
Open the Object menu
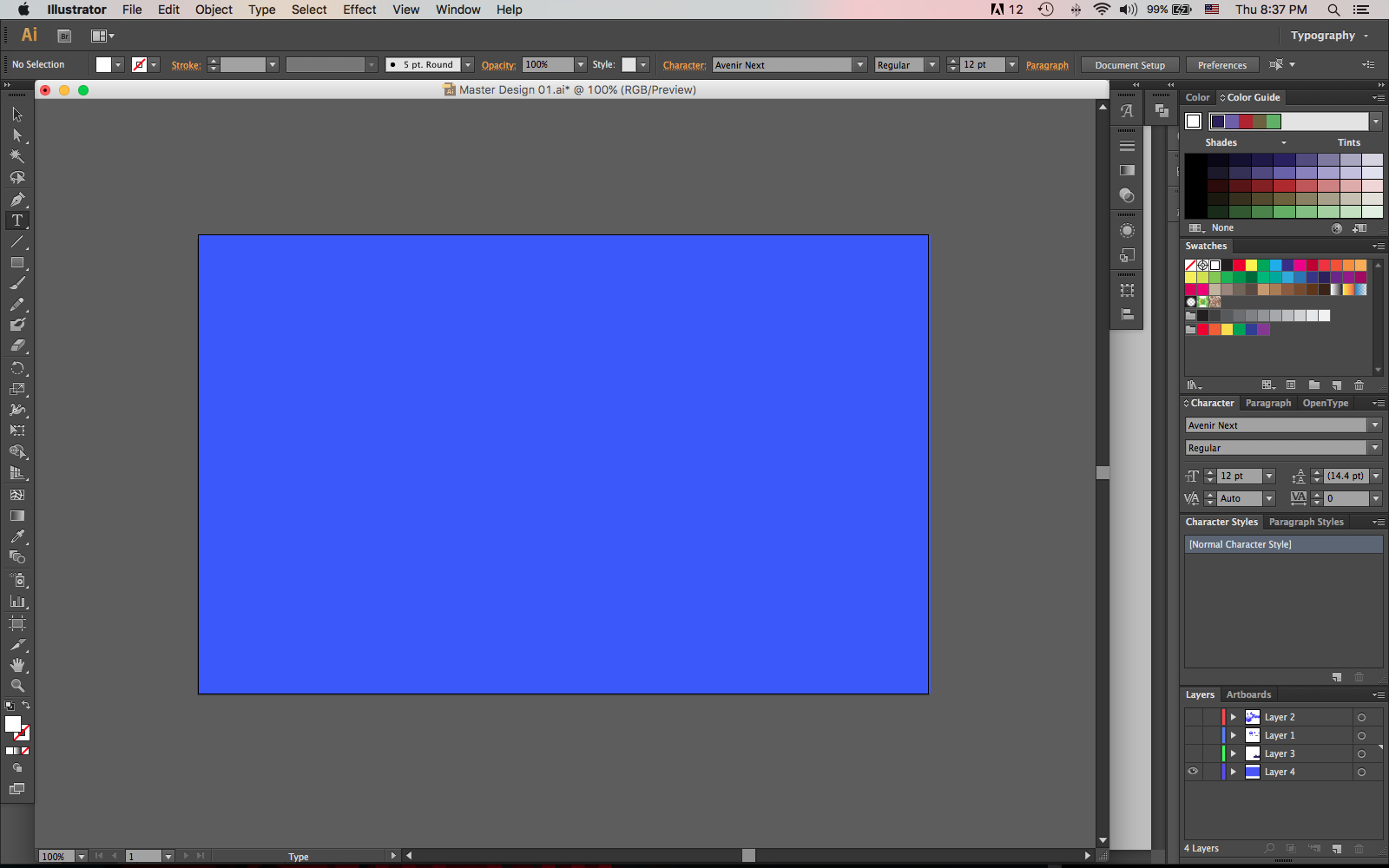pos(214,10)
